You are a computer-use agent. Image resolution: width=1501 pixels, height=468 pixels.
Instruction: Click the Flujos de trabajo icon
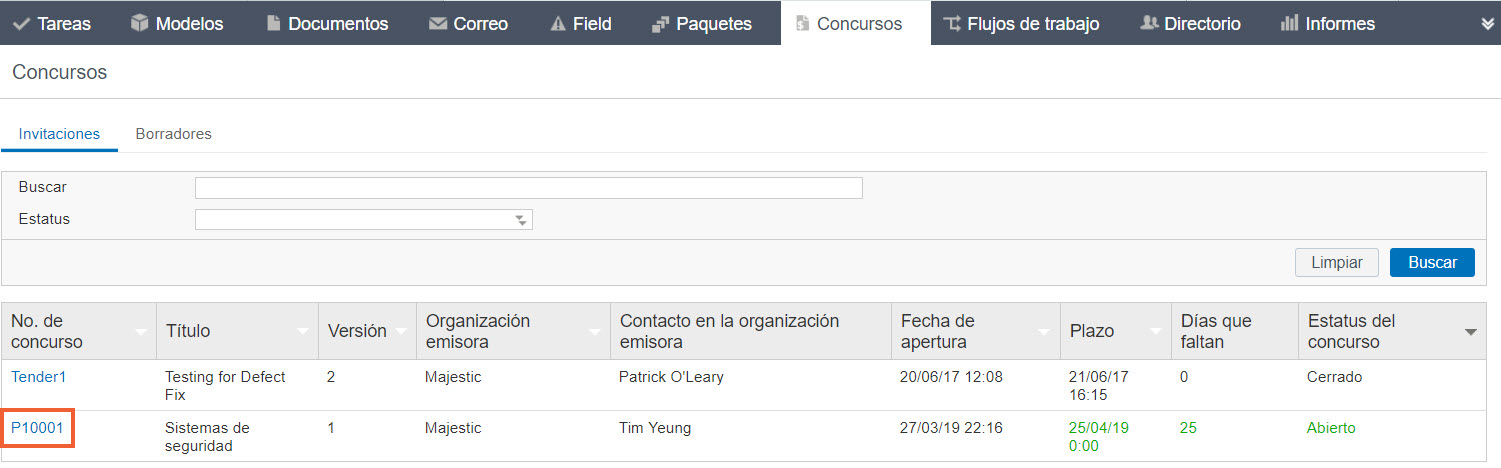[x=952, y=23]
